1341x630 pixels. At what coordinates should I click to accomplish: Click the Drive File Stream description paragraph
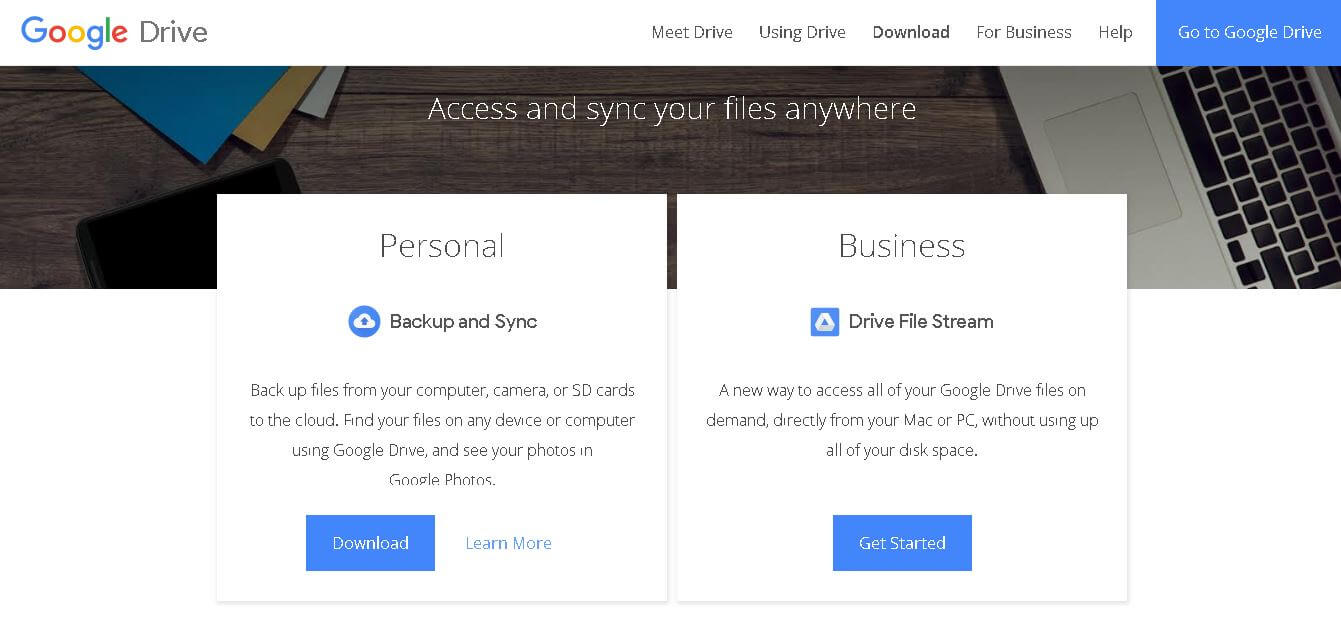[902, 420]
